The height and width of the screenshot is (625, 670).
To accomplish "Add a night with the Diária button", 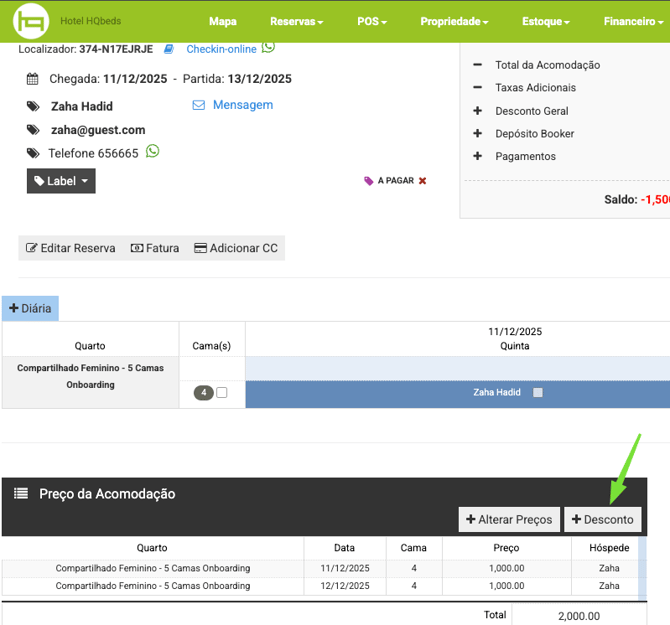I will [x=30, y=308].
